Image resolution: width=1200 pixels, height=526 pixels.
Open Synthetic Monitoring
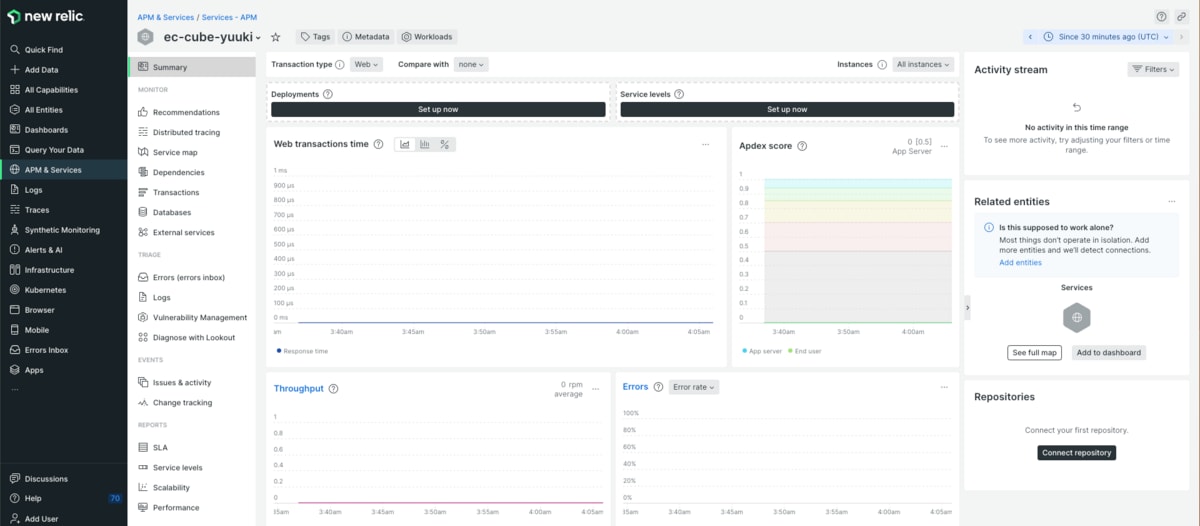62,230
